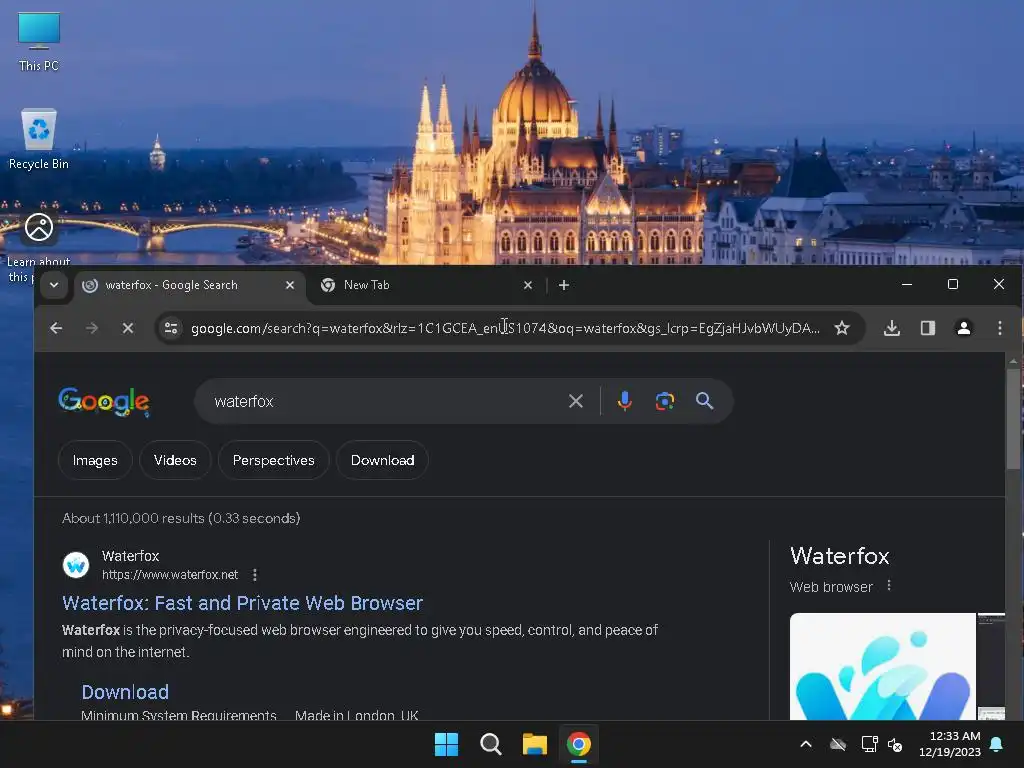This screenshot has height=768, width=1024.
Task: Open the Windows Start menu
Action: [447, 744]
